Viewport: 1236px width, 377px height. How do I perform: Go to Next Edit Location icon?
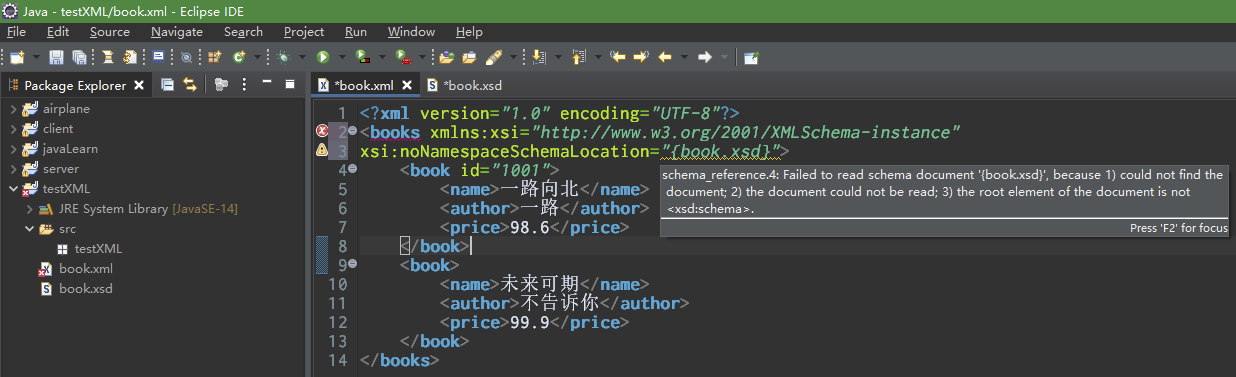click(641, 57)
